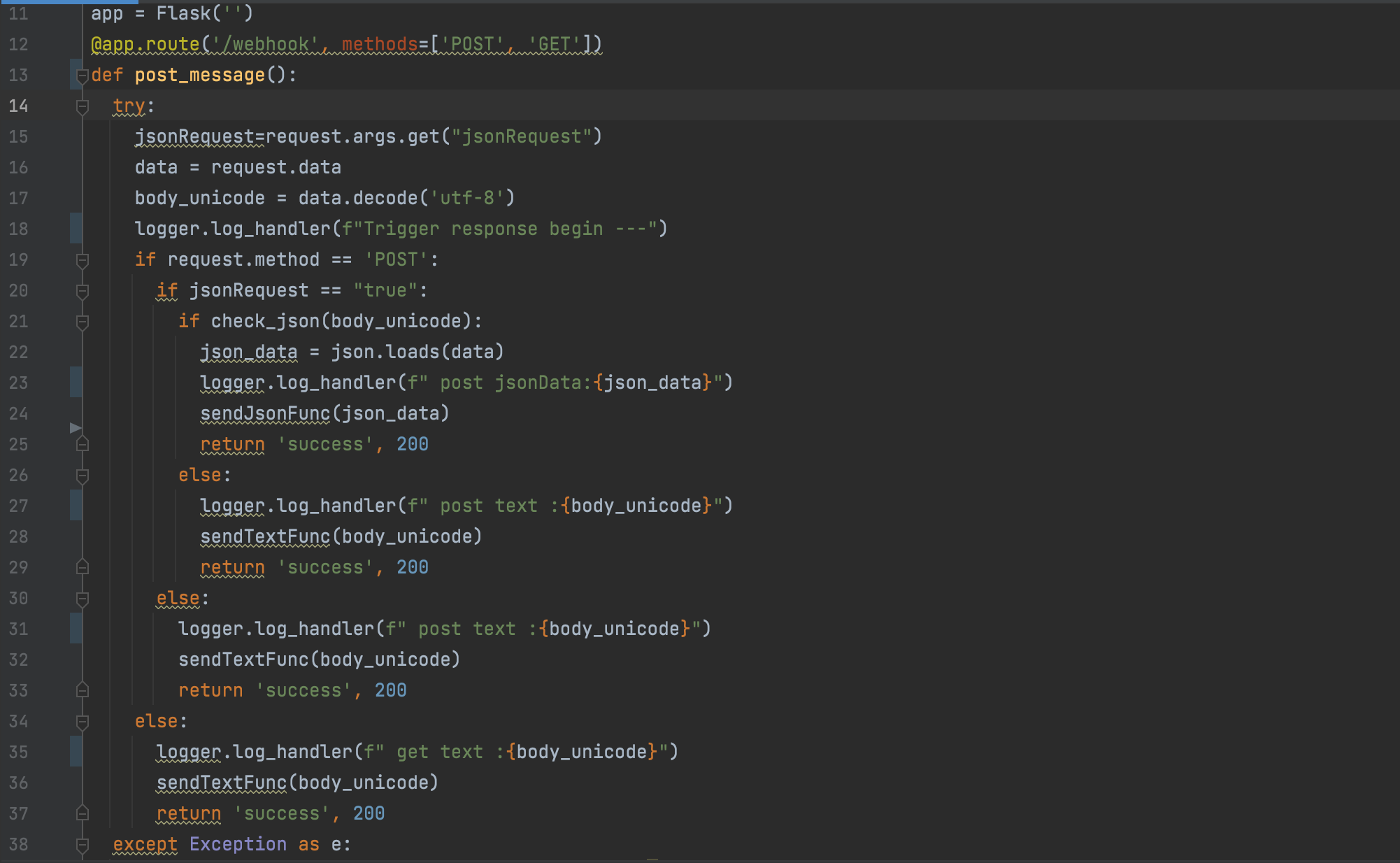Click the 'post_message' function name
Screen dimensions: 1400x863
point(200,75)
